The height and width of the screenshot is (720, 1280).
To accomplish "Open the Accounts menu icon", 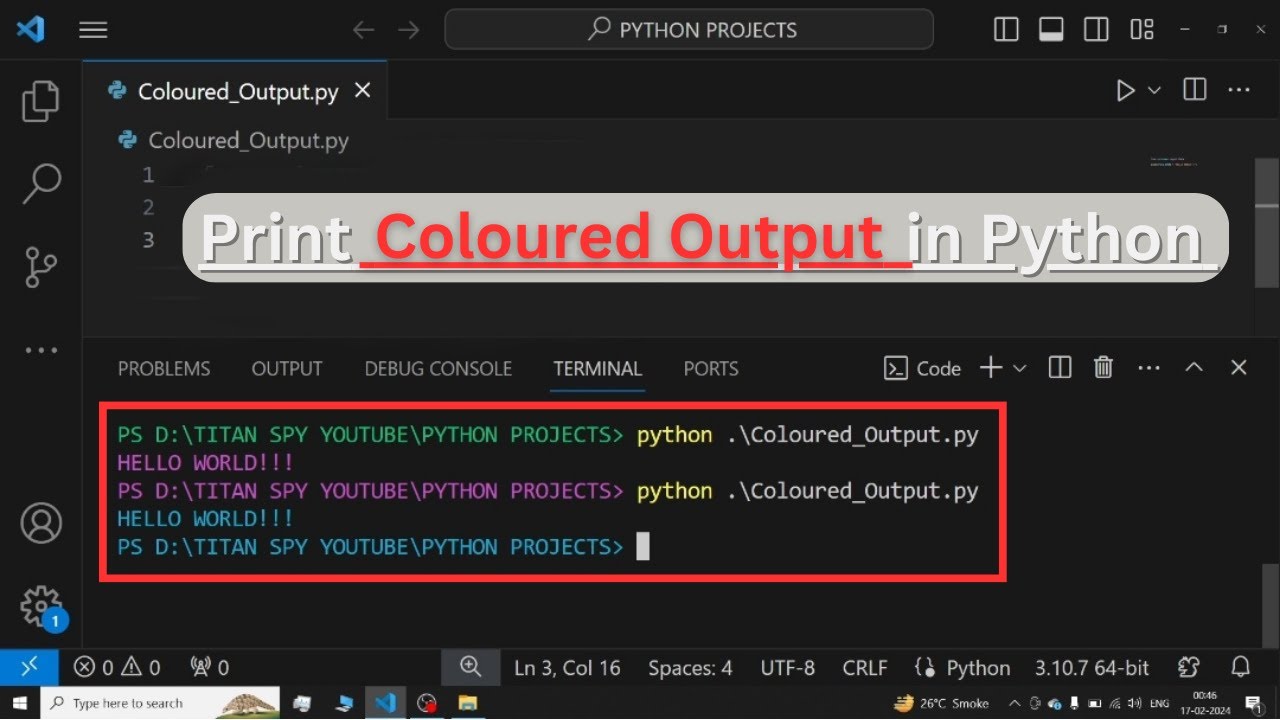I will click(x=41, y=523).
